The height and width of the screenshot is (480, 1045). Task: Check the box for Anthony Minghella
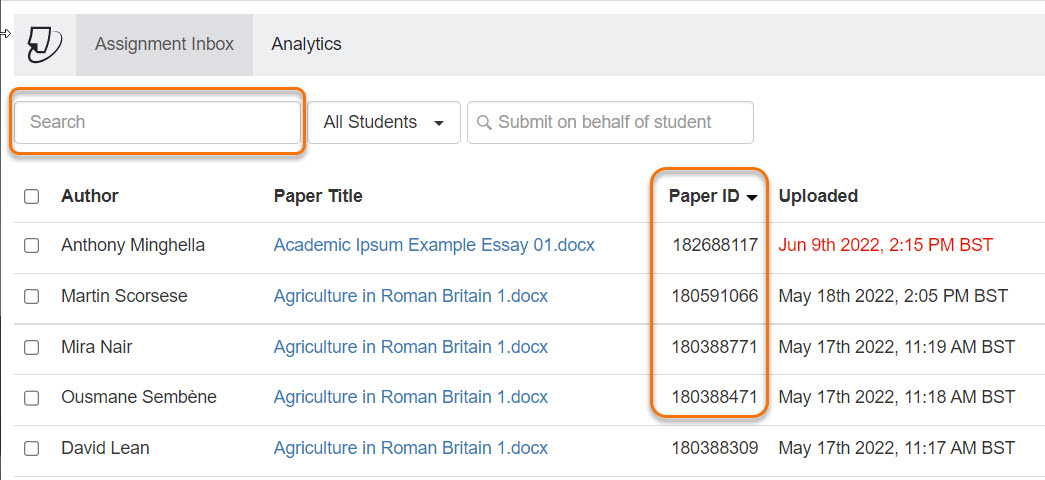pyautogui.click(x=32, y=245)
